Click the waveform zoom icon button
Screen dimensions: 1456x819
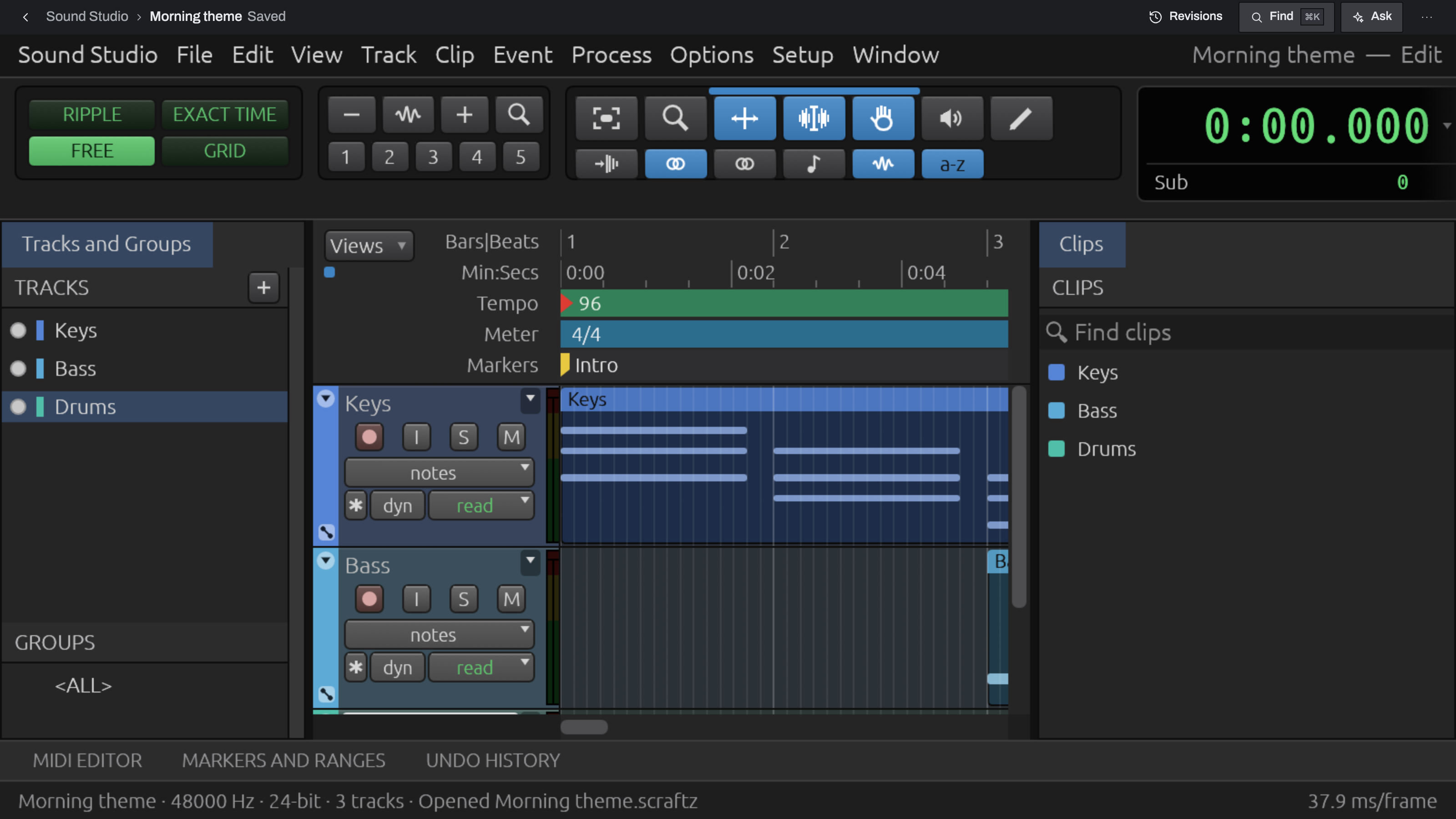[x=408, y=115]
